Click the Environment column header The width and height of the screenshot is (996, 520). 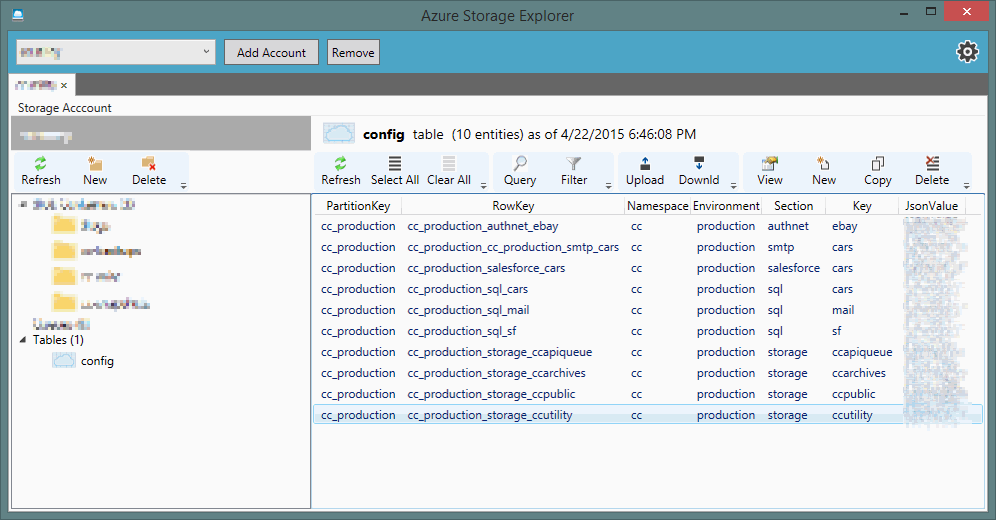pyautogui.click(x=726, y=206)
